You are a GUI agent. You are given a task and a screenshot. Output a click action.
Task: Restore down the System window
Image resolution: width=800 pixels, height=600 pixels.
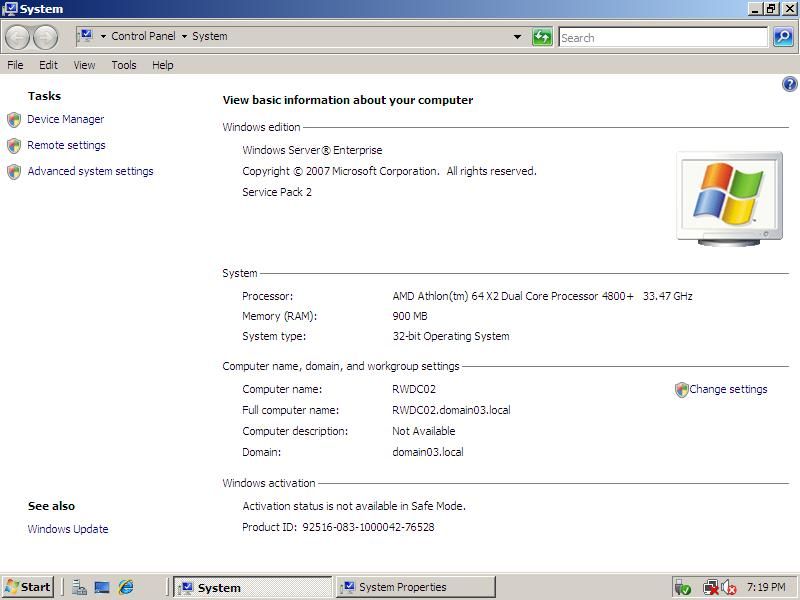click(771, 9)
